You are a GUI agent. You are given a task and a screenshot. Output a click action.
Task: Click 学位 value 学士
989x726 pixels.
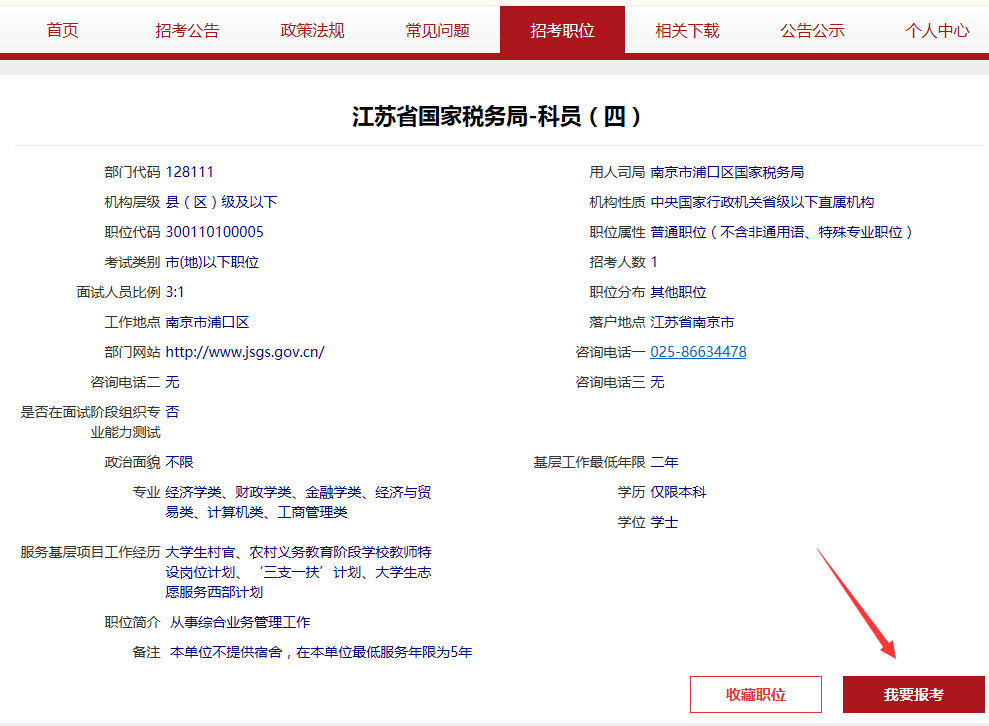pos(664,522)
